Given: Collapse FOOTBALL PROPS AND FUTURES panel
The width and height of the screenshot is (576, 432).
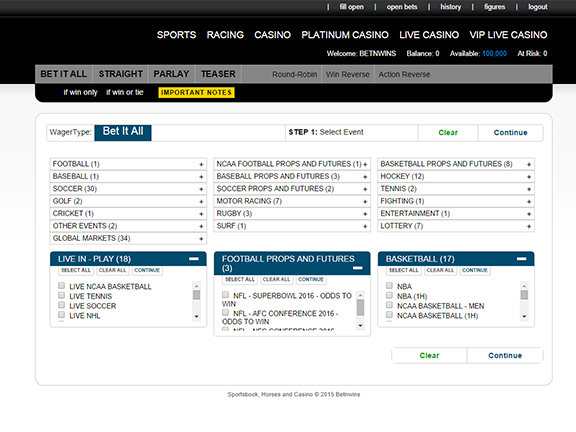Looking at the screenshot, I should point(358,268).
